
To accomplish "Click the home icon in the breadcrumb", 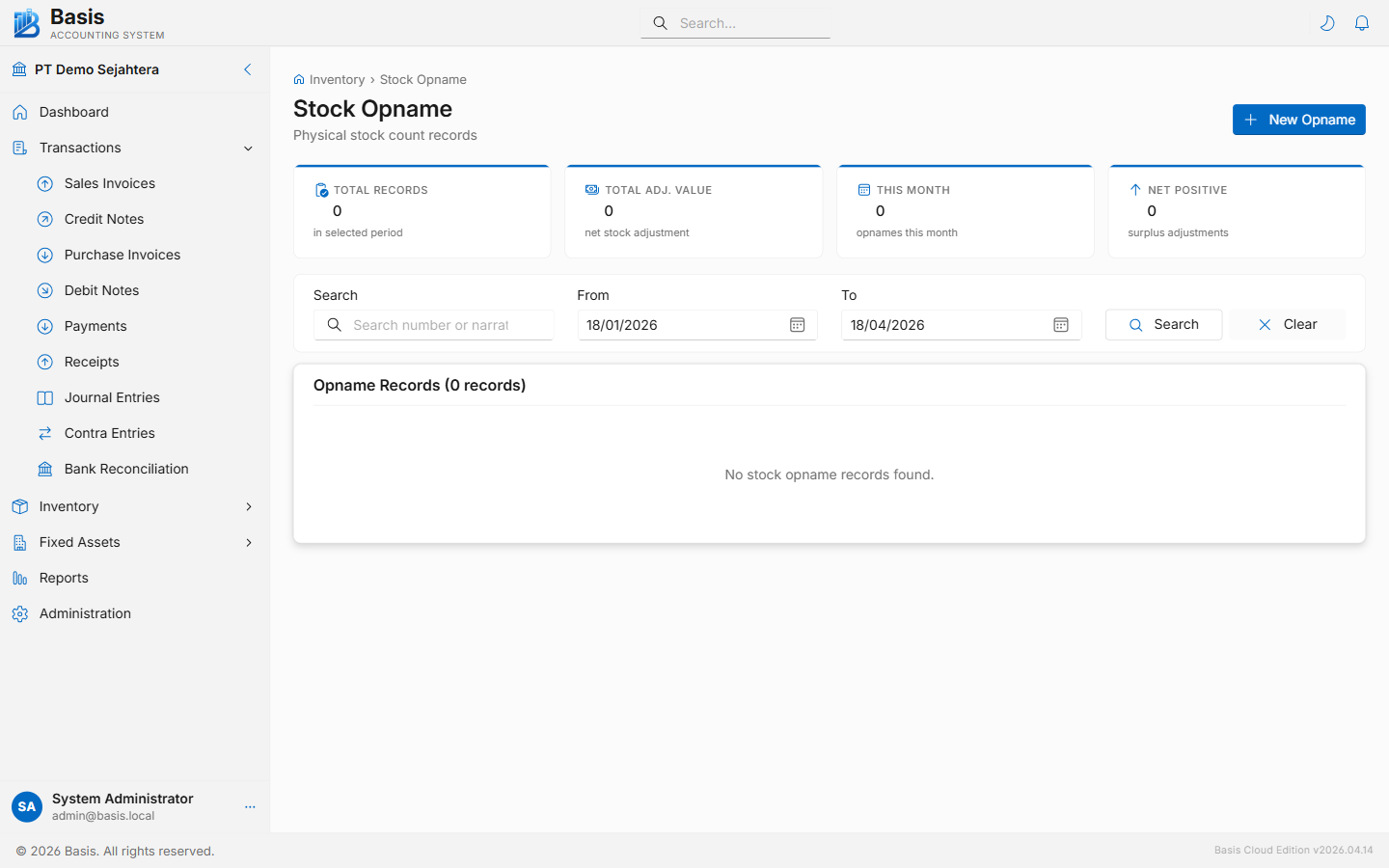I will 299,80.
